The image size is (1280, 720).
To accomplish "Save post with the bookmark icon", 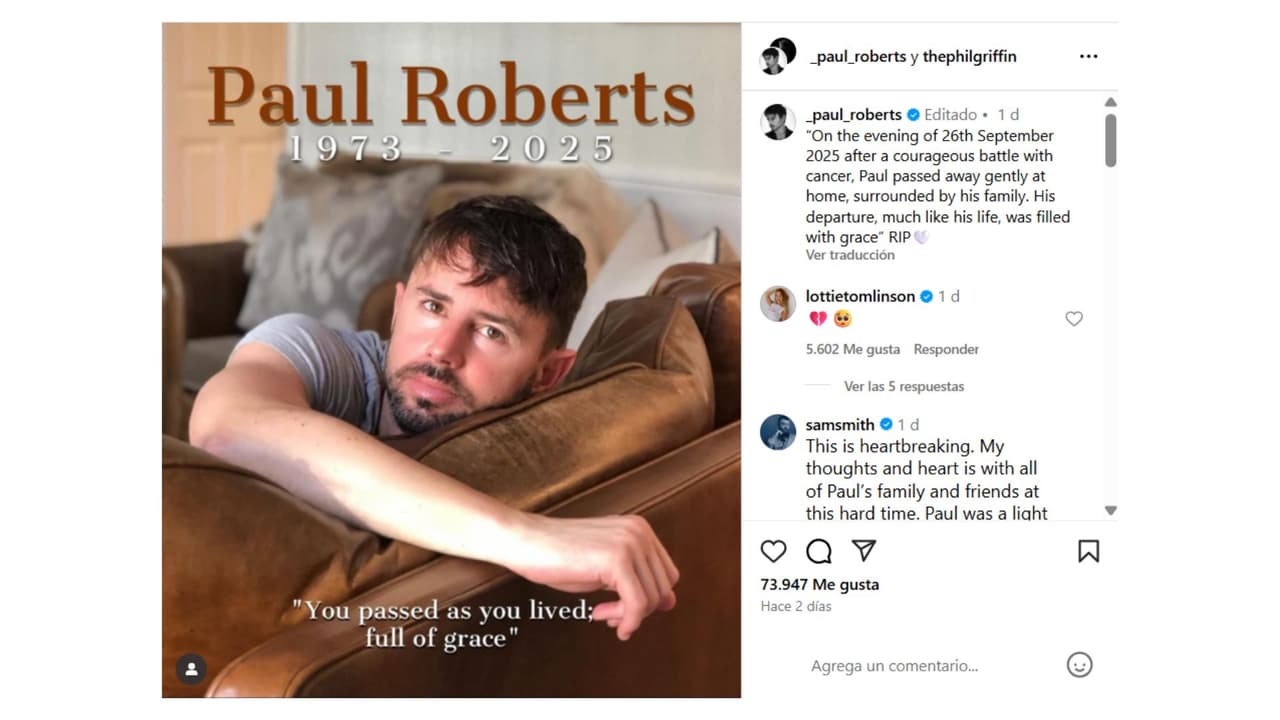I will pos(1089,551).
